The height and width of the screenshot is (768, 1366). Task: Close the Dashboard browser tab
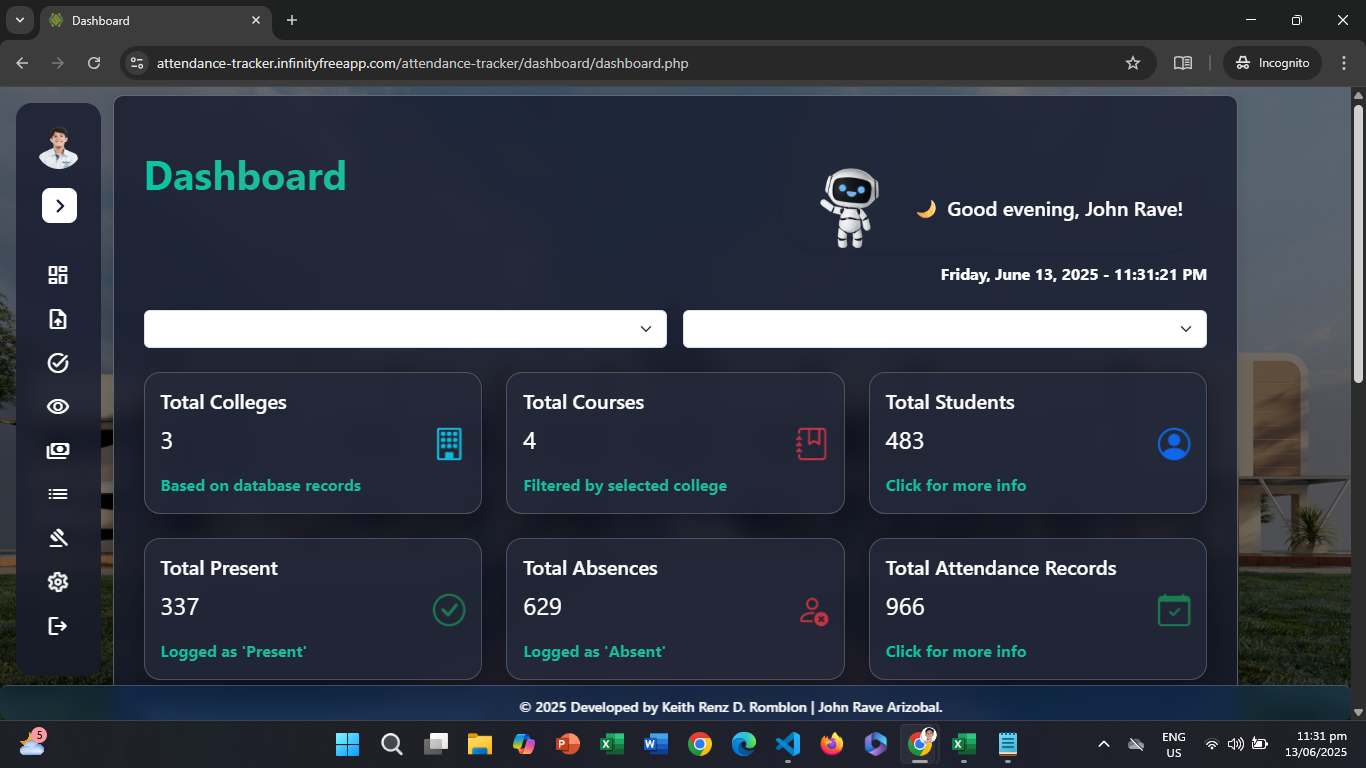(256, 20)
